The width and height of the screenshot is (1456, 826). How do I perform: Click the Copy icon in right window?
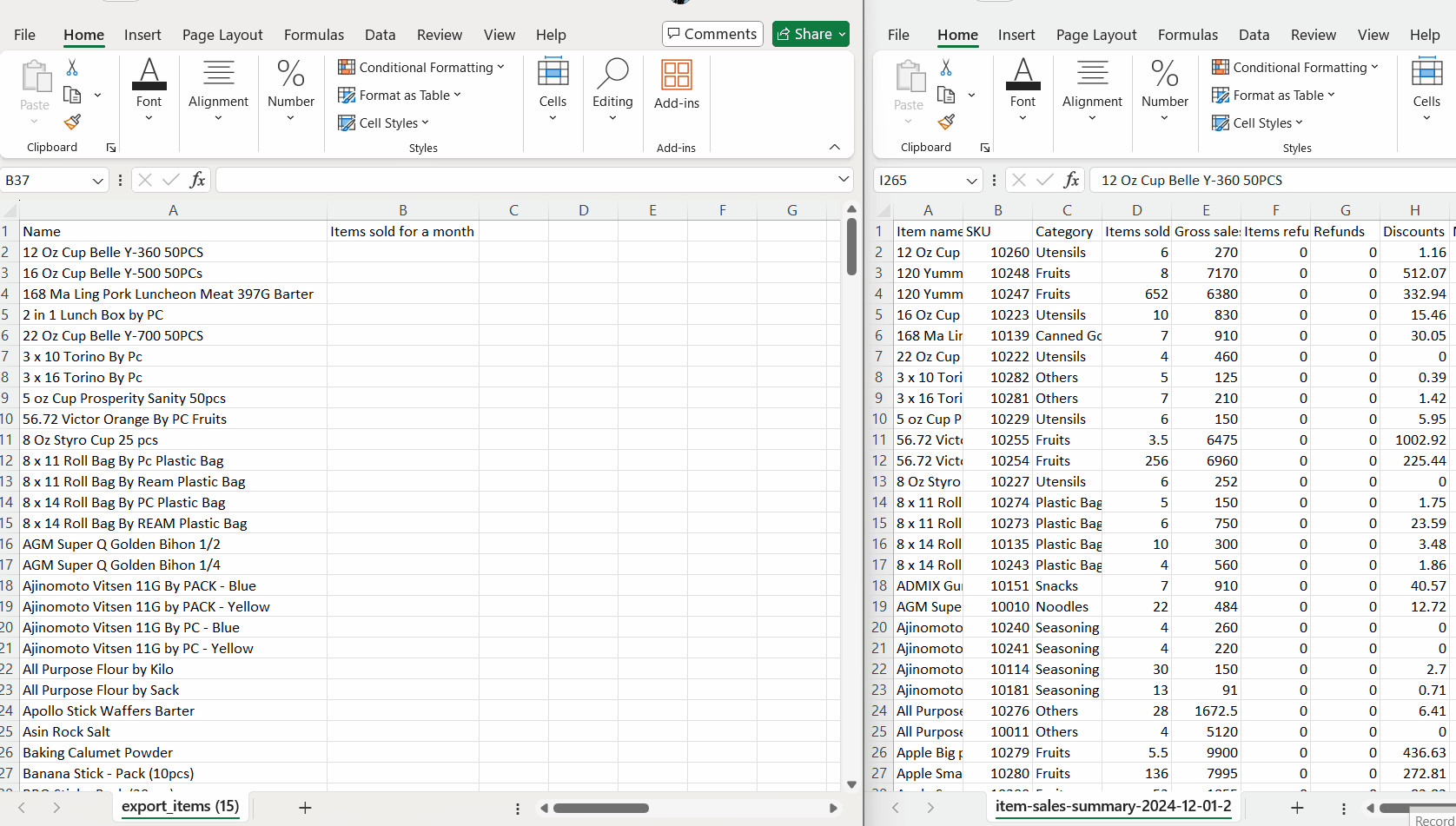click(946, 95)
